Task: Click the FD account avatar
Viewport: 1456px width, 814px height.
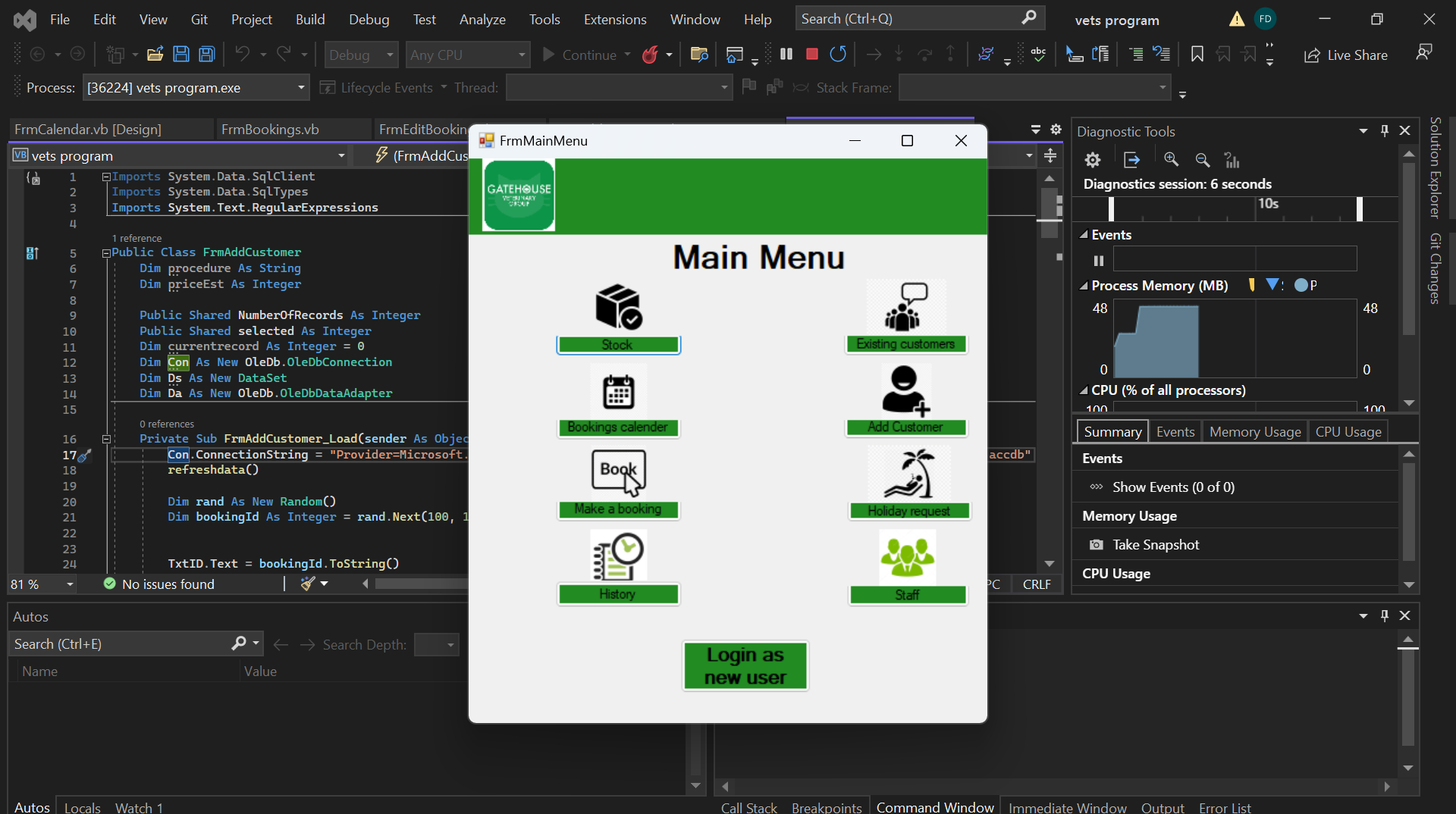Action: click(1265, 19)
